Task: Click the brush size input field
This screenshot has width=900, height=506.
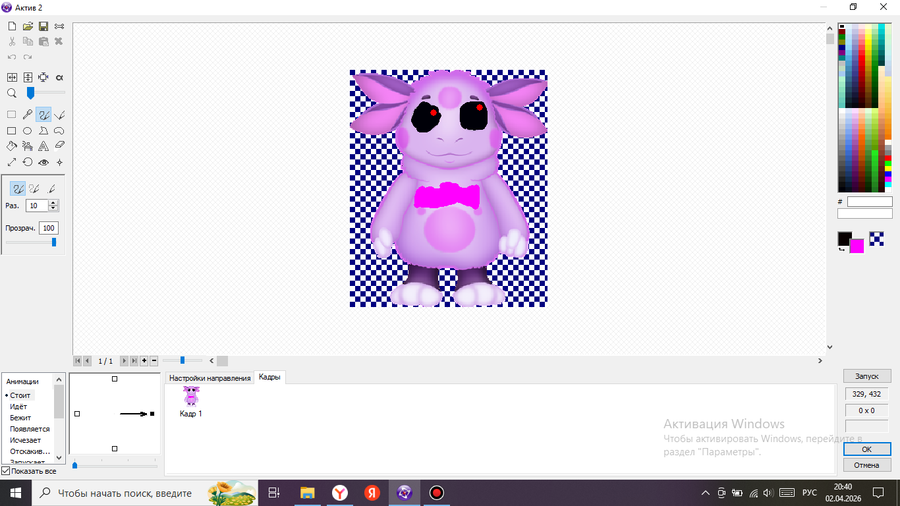Action: pos(37,205)
